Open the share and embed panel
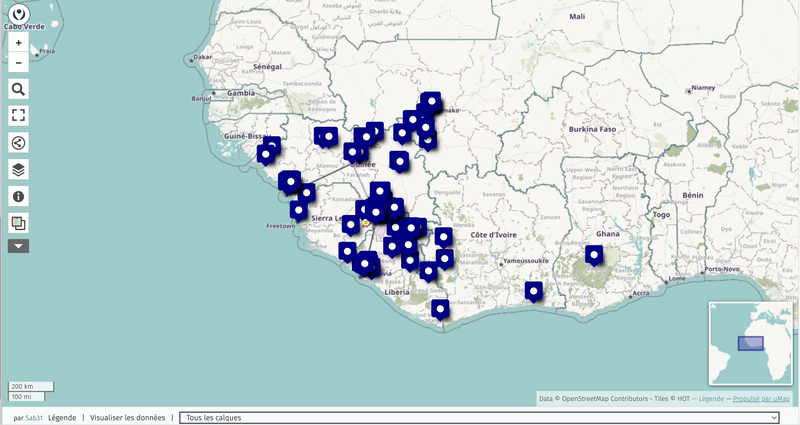Screen dimensions: 800x425 18,143
